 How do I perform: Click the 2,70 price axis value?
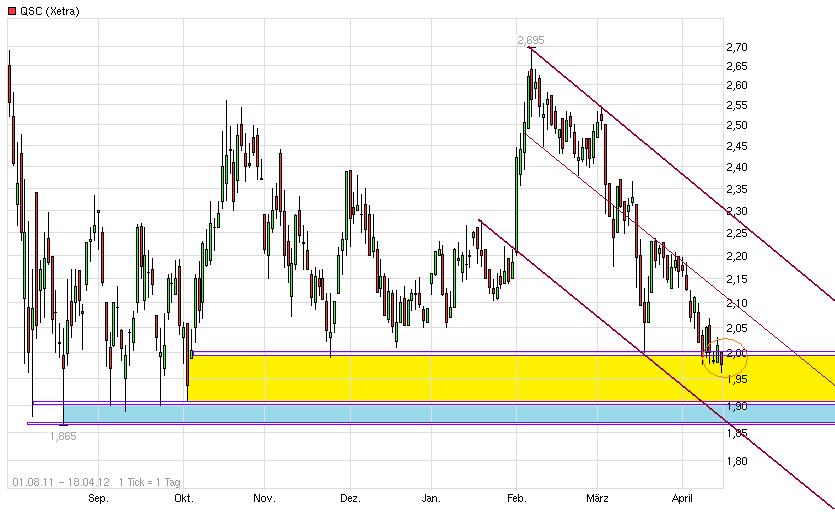[x=737, y=47]
